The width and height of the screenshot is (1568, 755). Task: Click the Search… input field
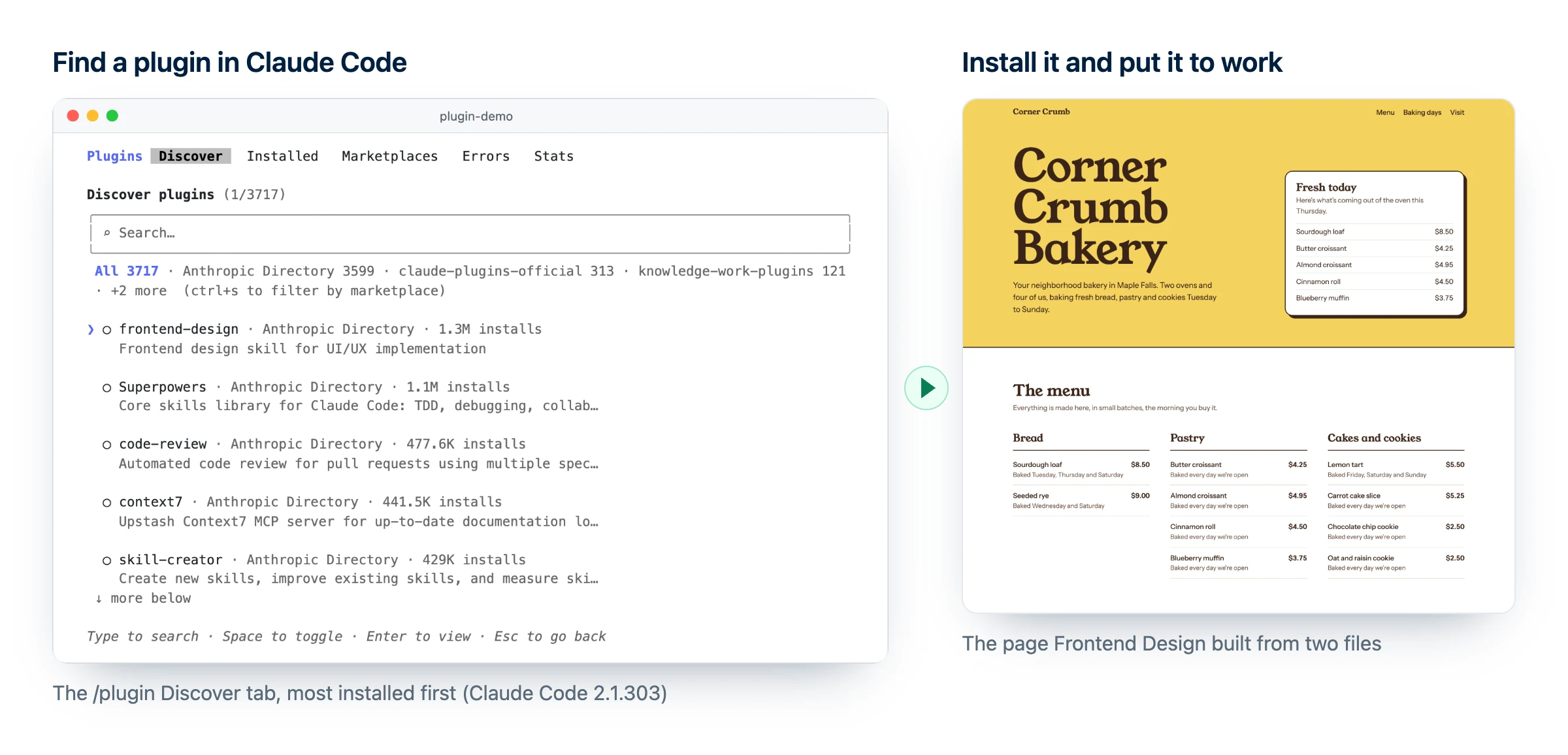[470, 234]
